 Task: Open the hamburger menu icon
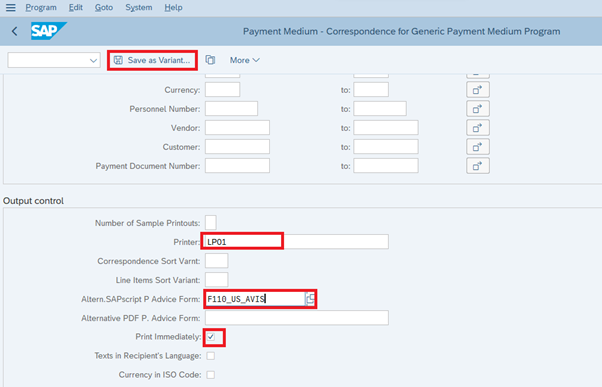point(11,8)
